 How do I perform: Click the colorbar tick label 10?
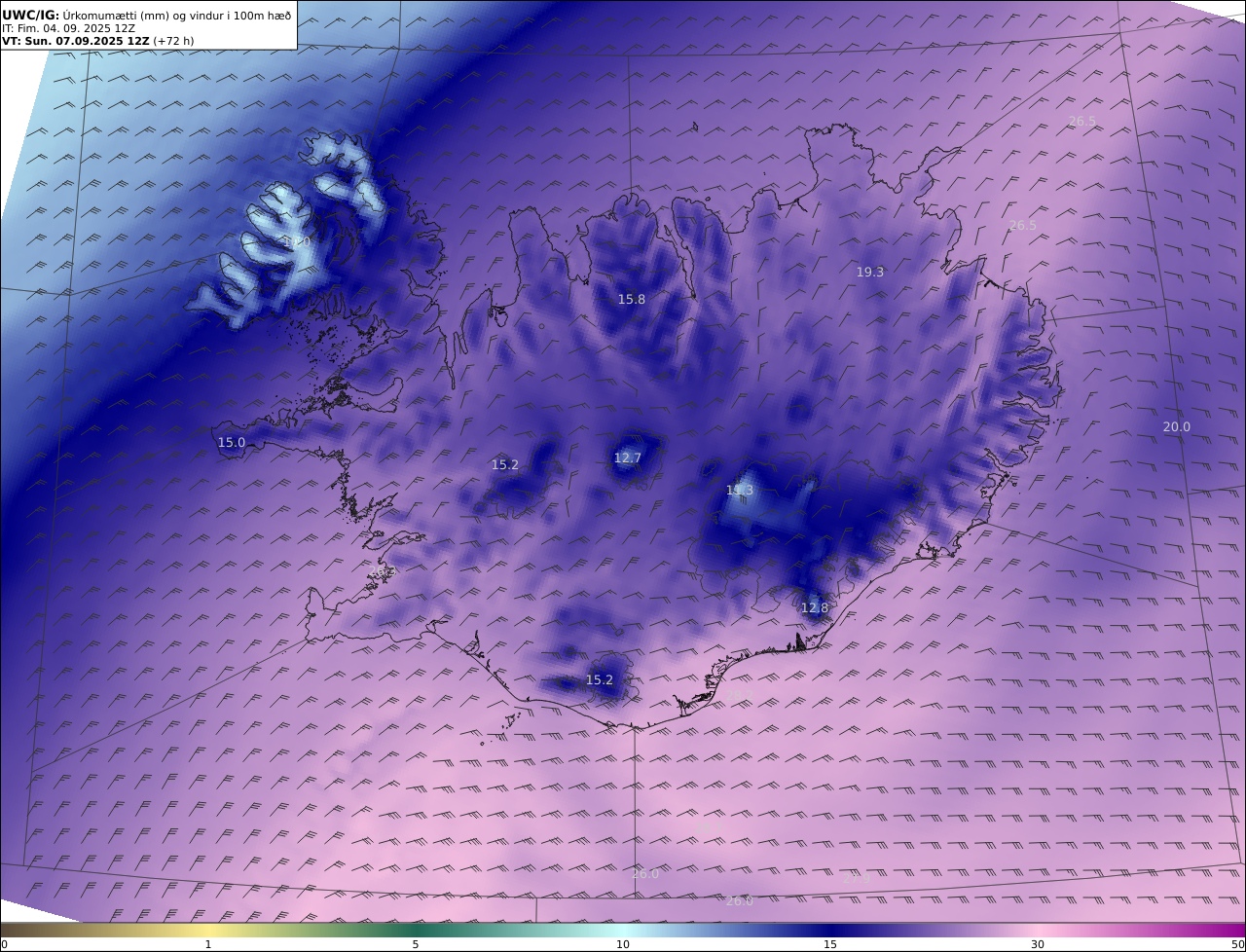[x=623, y=944]
